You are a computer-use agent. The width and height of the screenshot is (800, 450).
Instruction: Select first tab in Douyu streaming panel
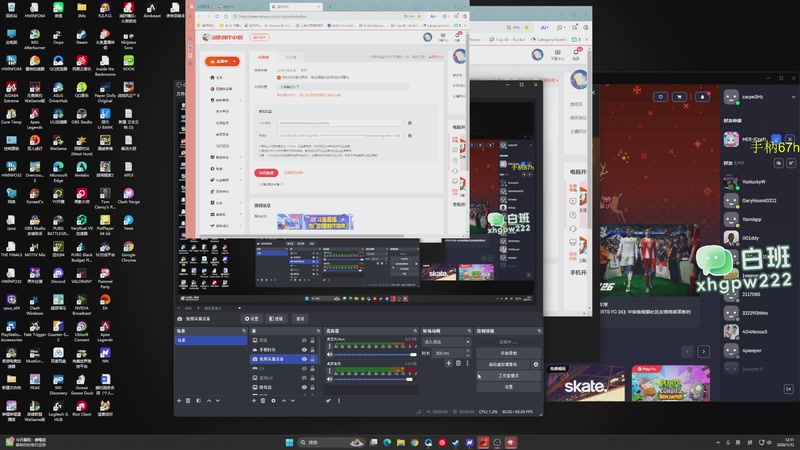tap(263, 57)
